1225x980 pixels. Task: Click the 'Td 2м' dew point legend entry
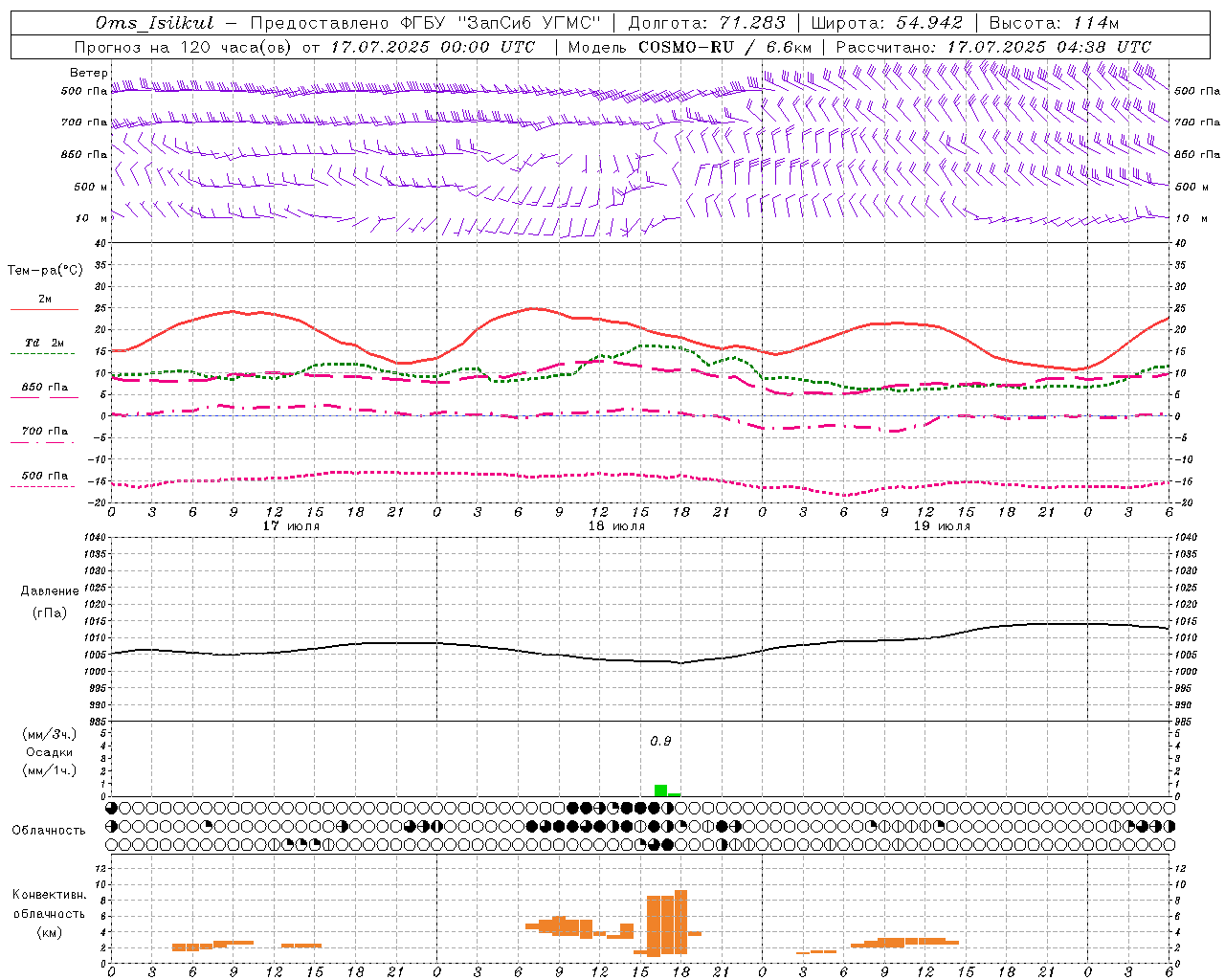45,343
